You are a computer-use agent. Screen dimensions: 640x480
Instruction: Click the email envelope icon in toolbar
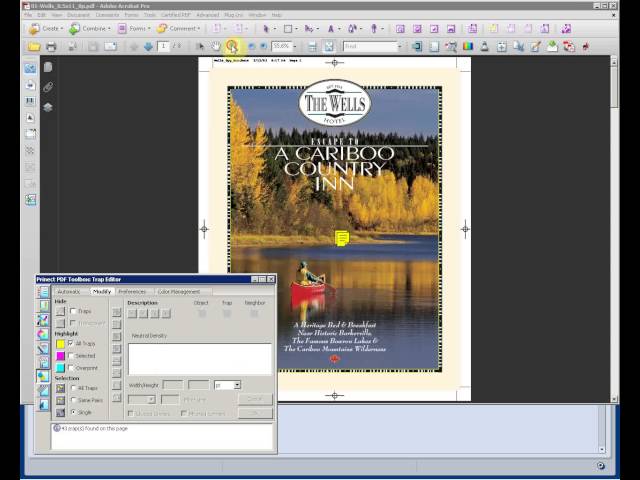pyautogui.click(x=110, y=46)
